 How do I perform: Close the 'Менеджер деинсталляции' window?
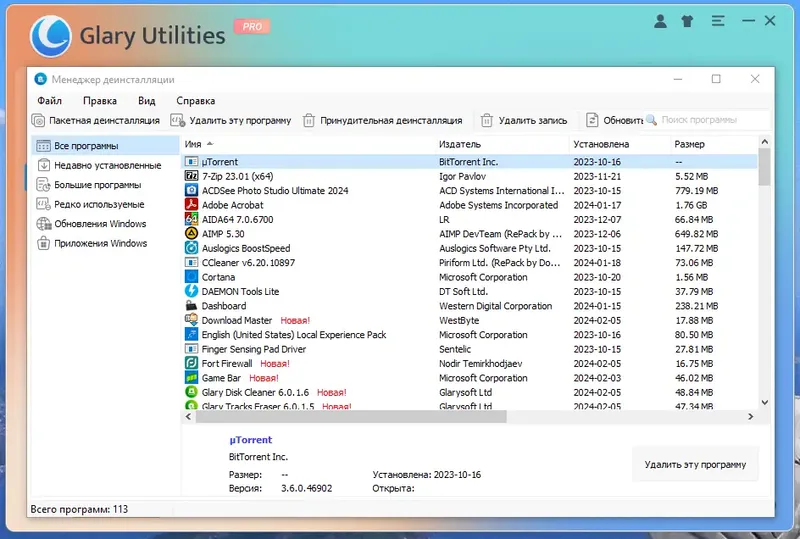pyautogui.click(x=755, y=79)
